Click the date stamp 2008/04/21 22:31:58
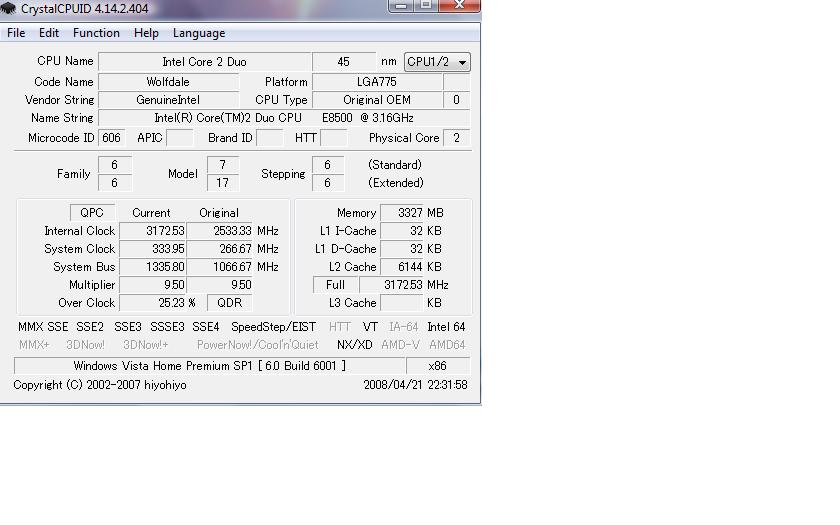This screenshot has height=525, width=840. (x=415, y=385)
